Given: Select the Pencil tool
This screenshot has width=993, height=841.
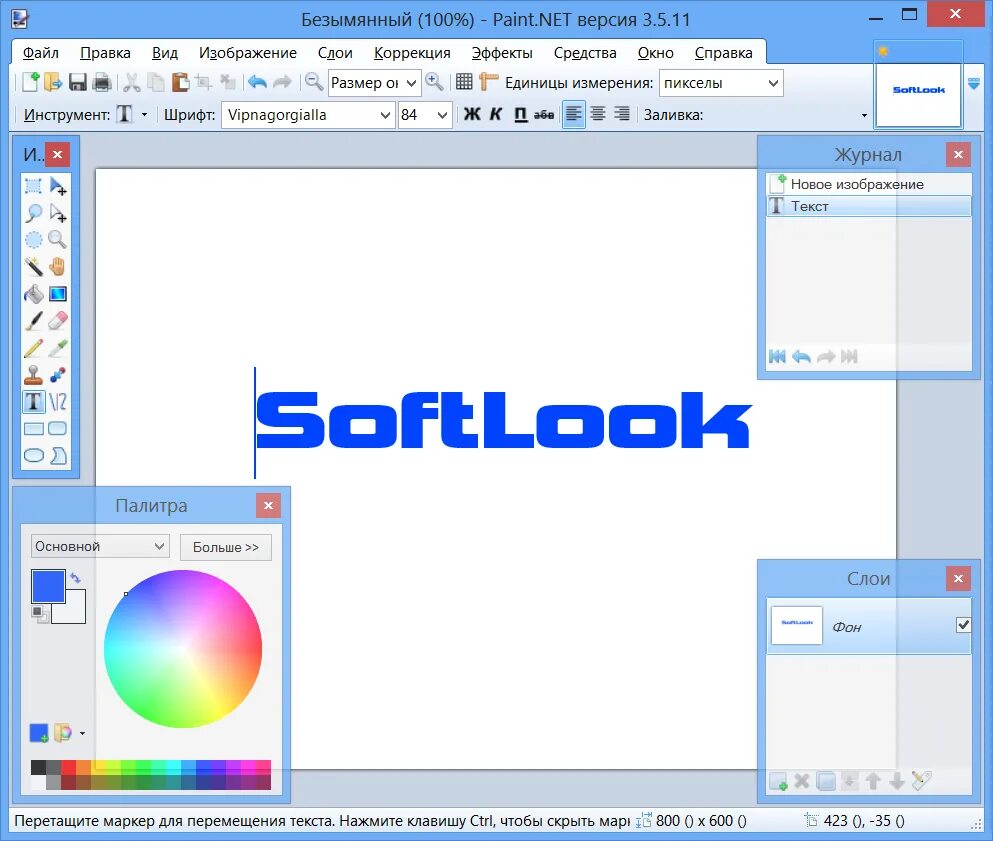Looking at the screenshot, I should 34,348.
